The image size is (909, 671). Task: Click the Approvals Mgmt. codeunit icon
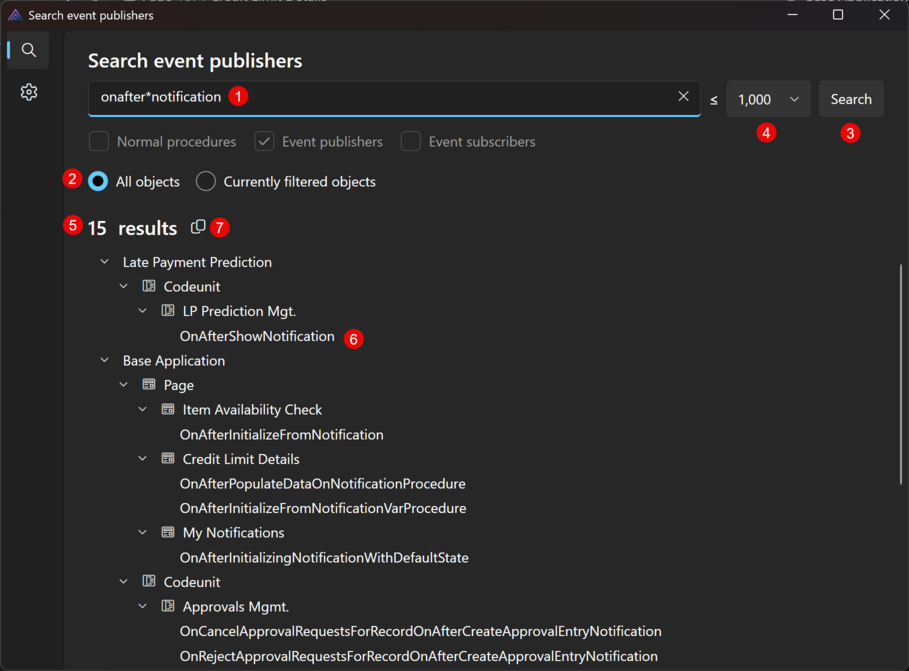click(x=168, y=606)
